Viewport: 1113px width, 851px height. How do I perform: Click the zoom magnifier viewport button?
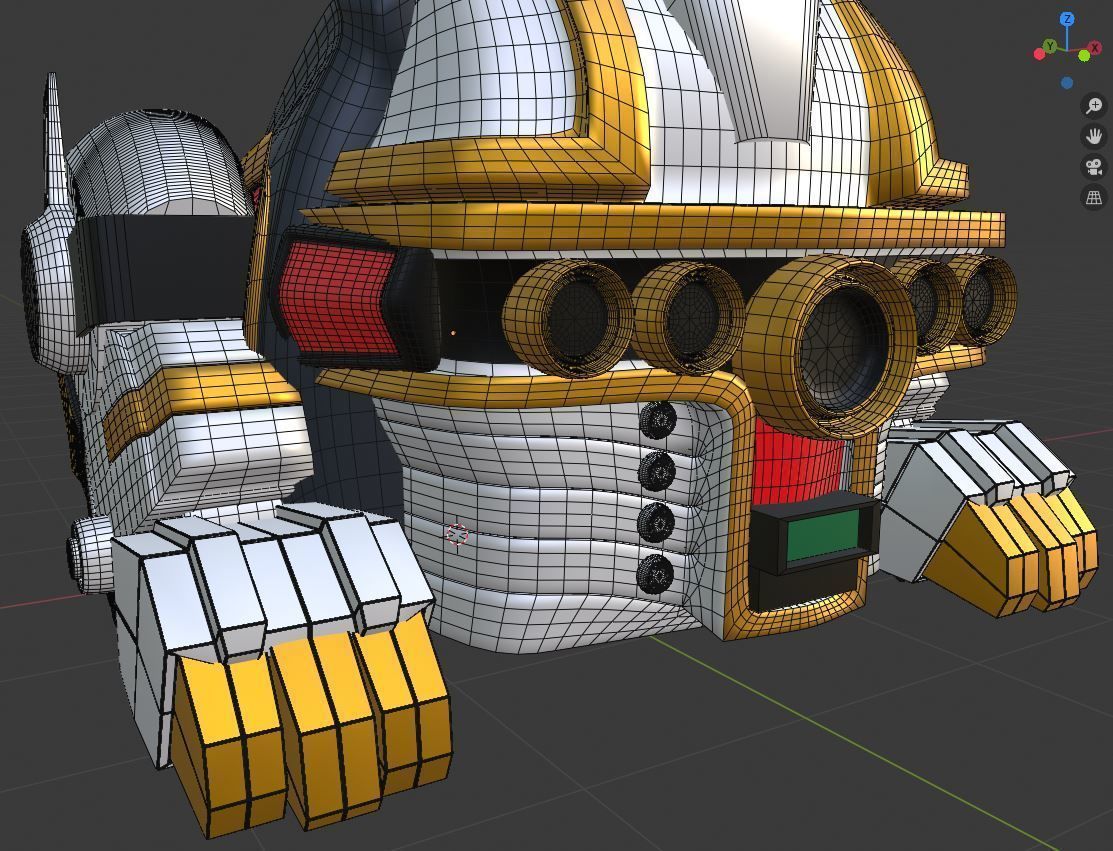click(x=1094, y=106)
